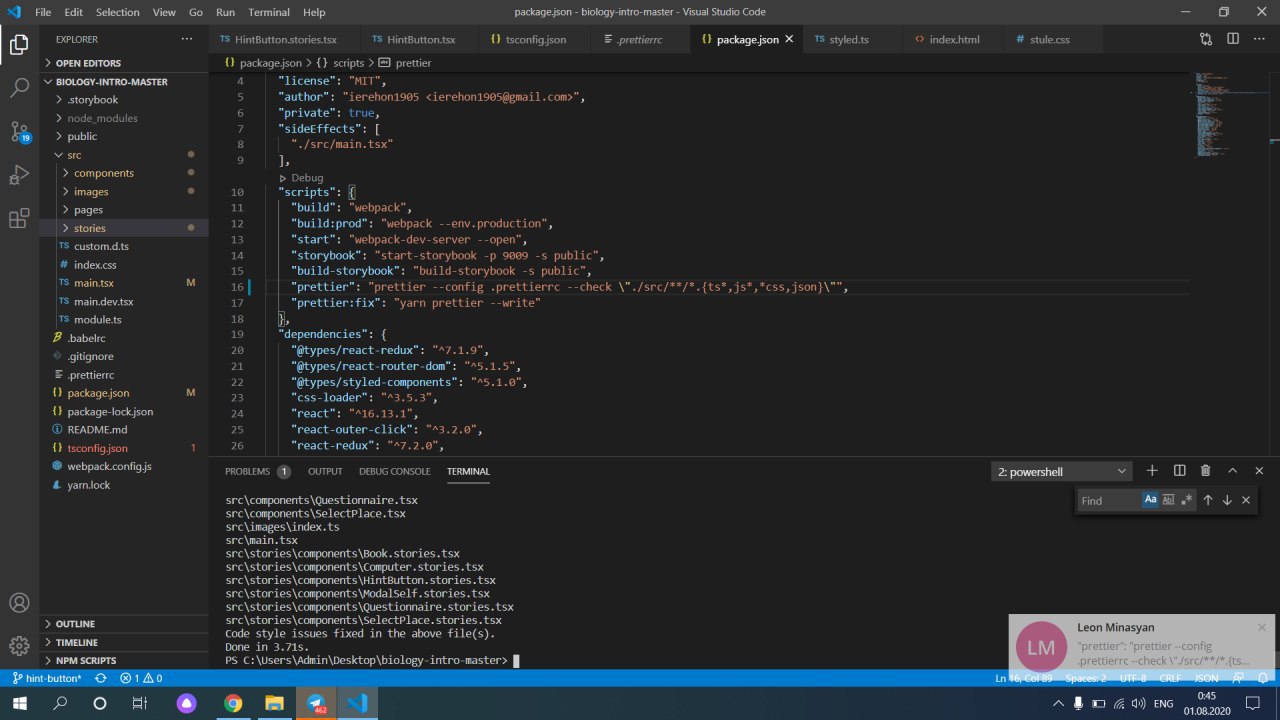Open Source Control view with 19 changes
The height and width of the screenshot is (720, 1280).
[x=19, y=132]
